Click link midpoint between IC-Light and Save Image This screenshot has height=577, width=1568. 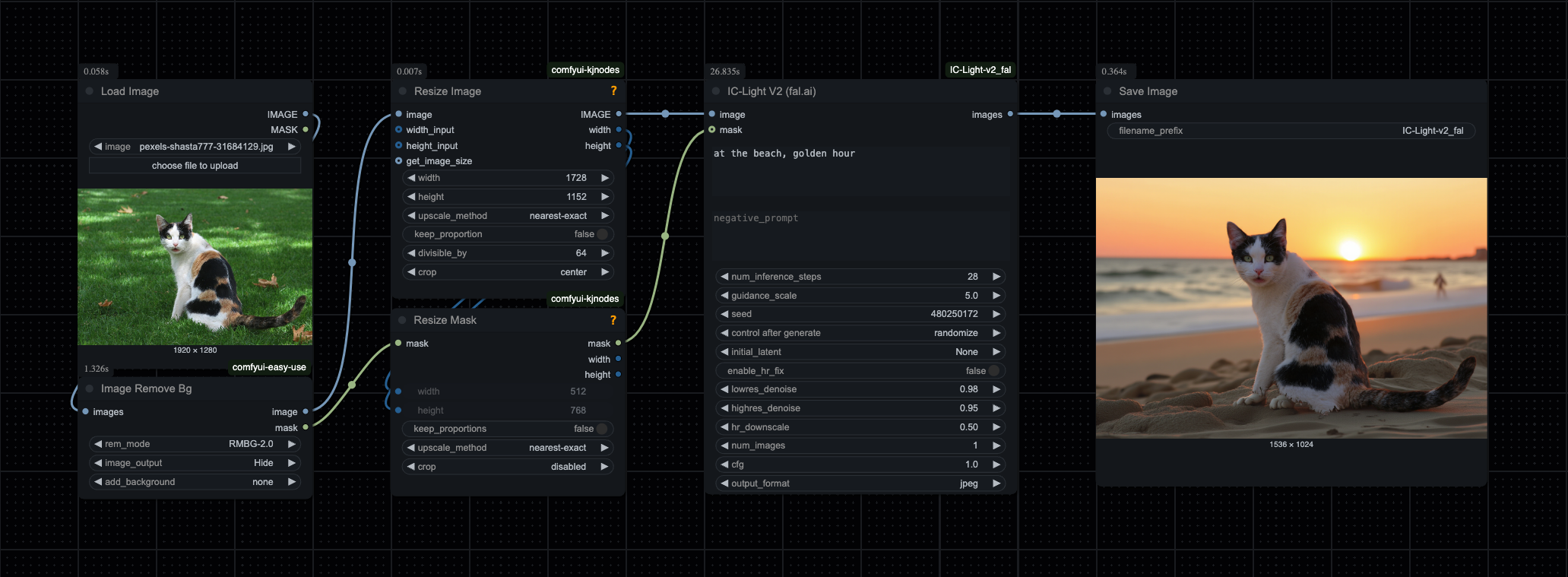click(x=1056, y=114)
